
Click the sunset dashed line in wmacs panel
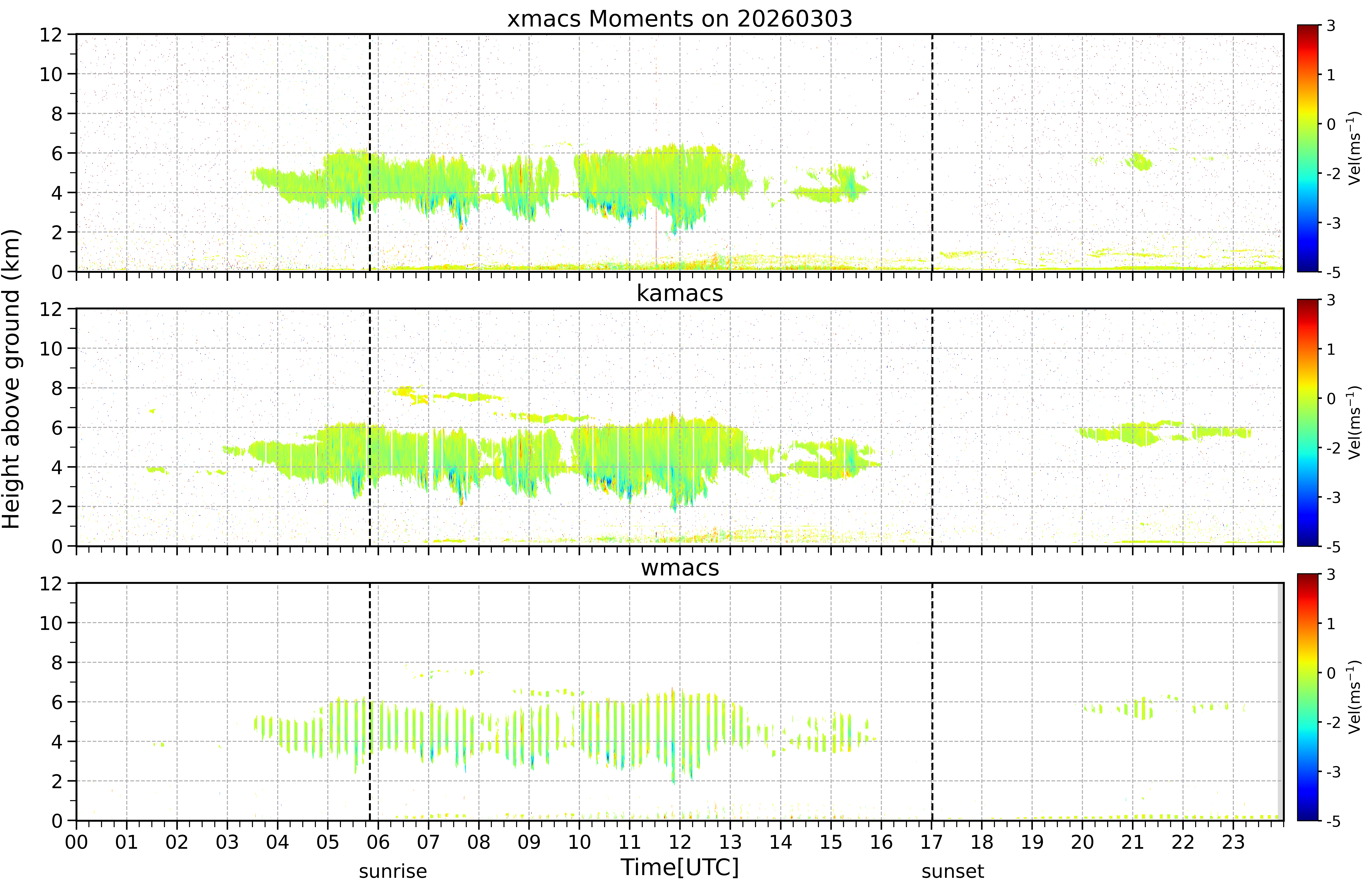(x=932, y=702)
